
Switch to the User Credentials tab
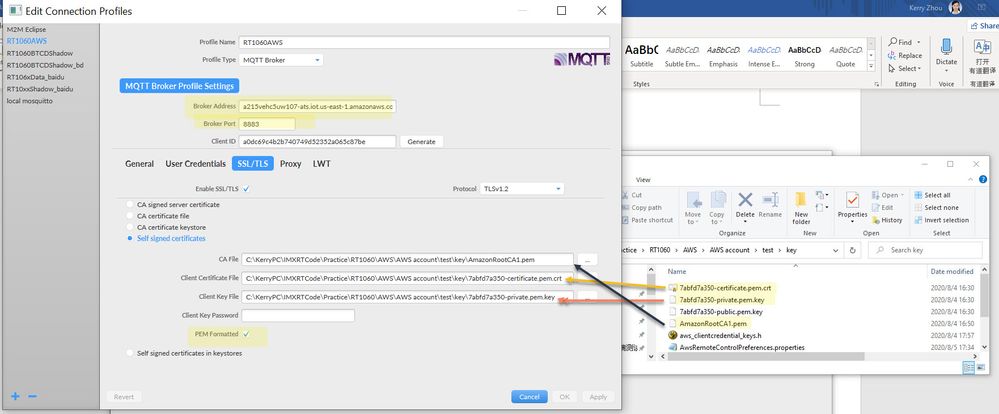pos(196,164)
